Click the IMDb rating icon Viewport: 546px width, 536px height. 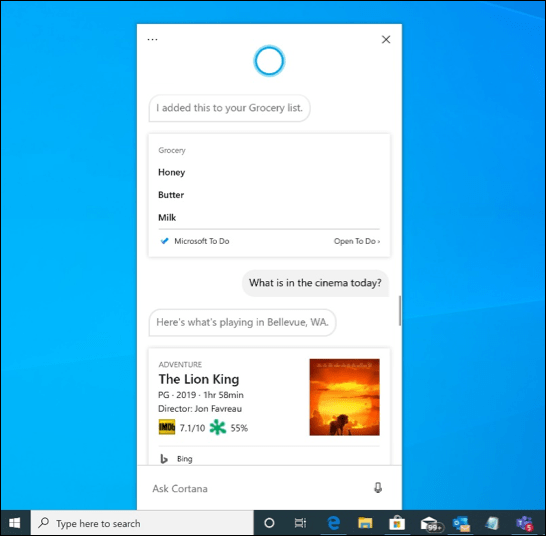point(167,427)
